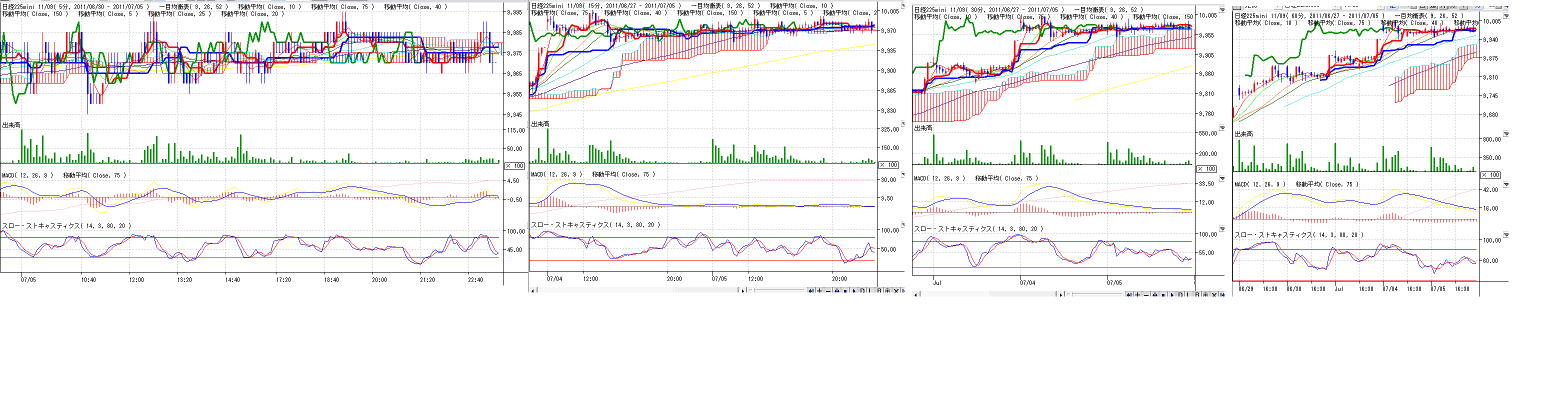Open price panel dropdown arrow on 60分 chart
The width and height of the screenshot is (1568, 396).
coord(1506,16)
